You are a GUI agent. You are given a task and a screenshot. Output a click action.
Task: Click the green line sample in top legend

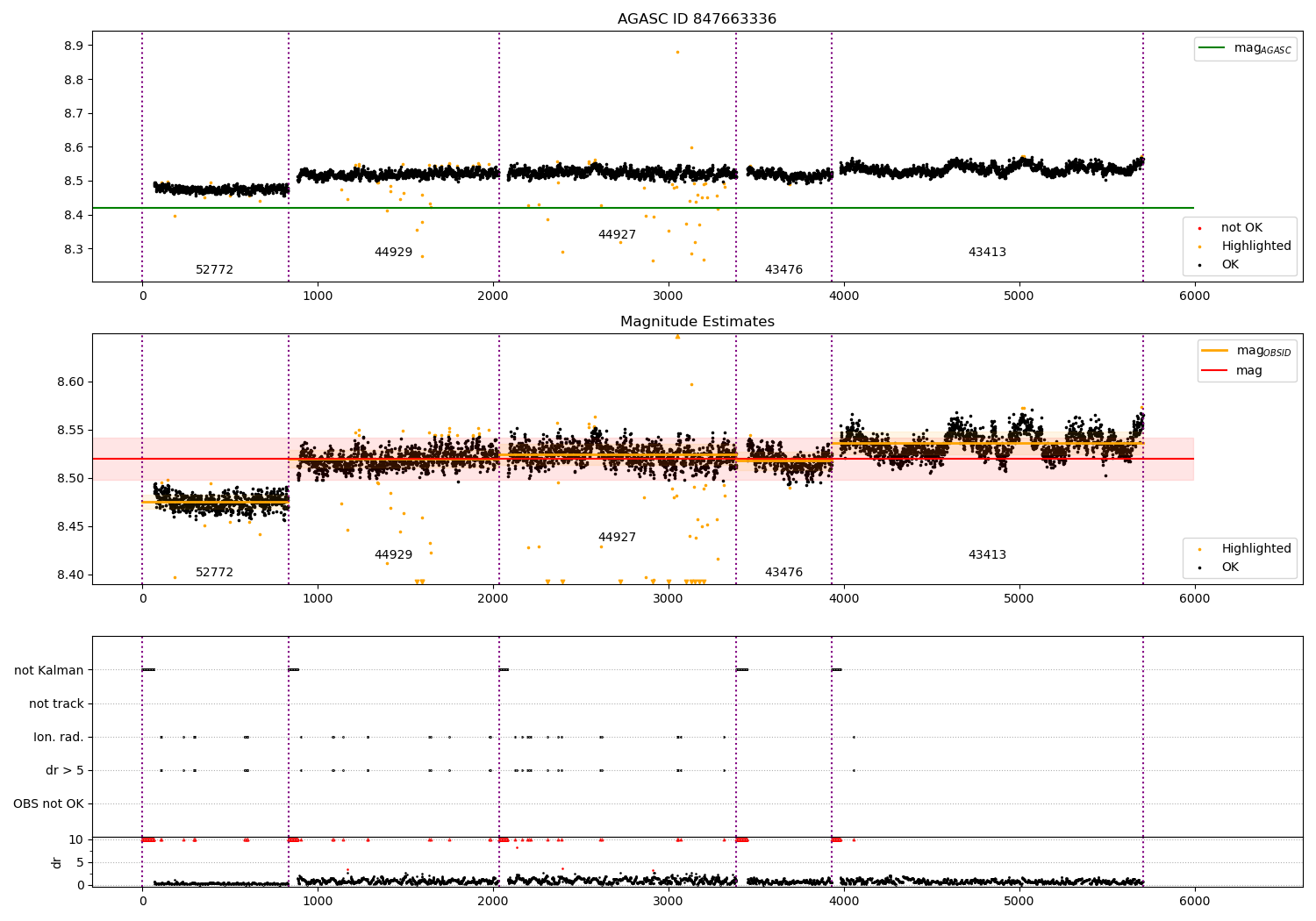click(1212, 48)
